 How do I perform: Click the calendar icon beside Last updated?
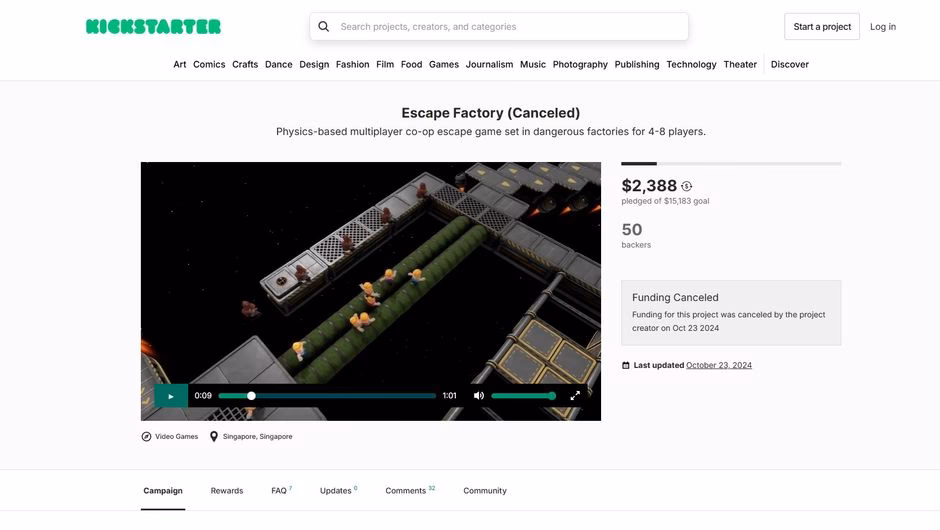pyautogui.click(x=626, y=365)
